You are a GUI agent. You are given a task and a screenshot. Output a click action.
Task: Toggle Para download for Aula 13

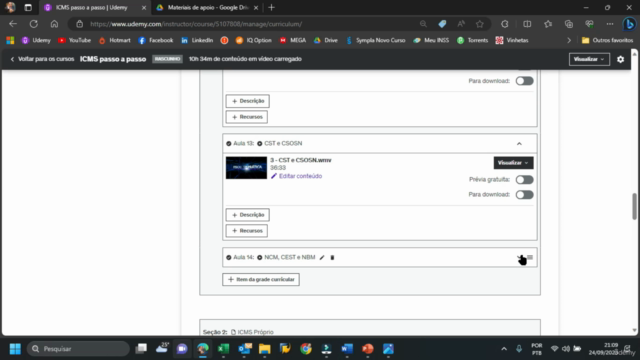[x=524, y=195]
